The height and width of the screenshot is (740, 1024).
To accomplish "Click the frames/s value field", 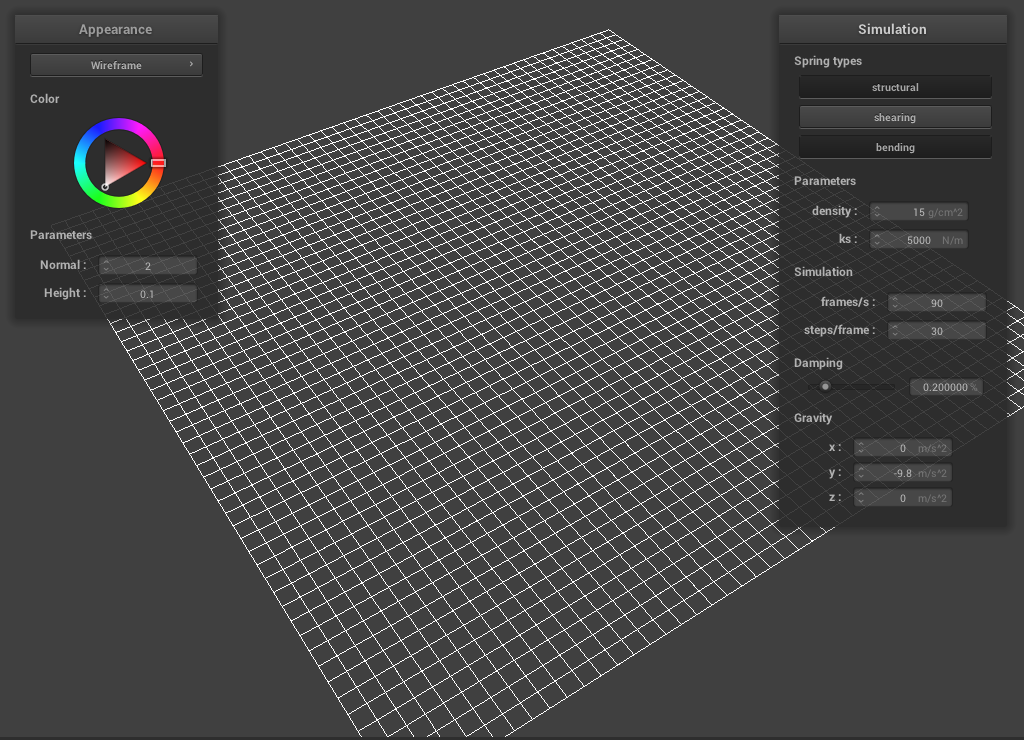I will 937,302.
